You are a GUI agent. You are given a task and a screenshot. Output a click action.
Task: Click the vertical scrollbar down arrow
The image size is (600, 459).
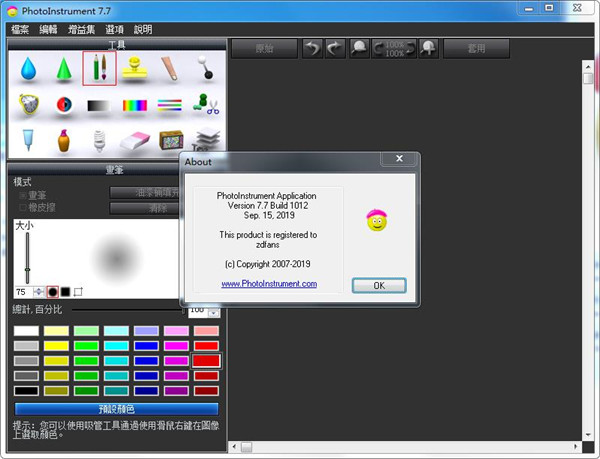tap(588, 435)
